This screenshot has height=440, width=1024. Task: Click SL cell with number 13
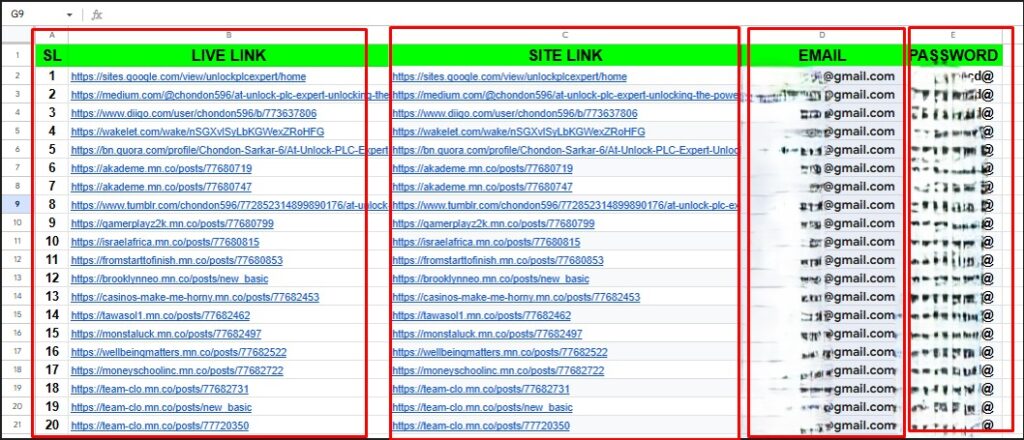pyautogui.click(x=51, y=297)
